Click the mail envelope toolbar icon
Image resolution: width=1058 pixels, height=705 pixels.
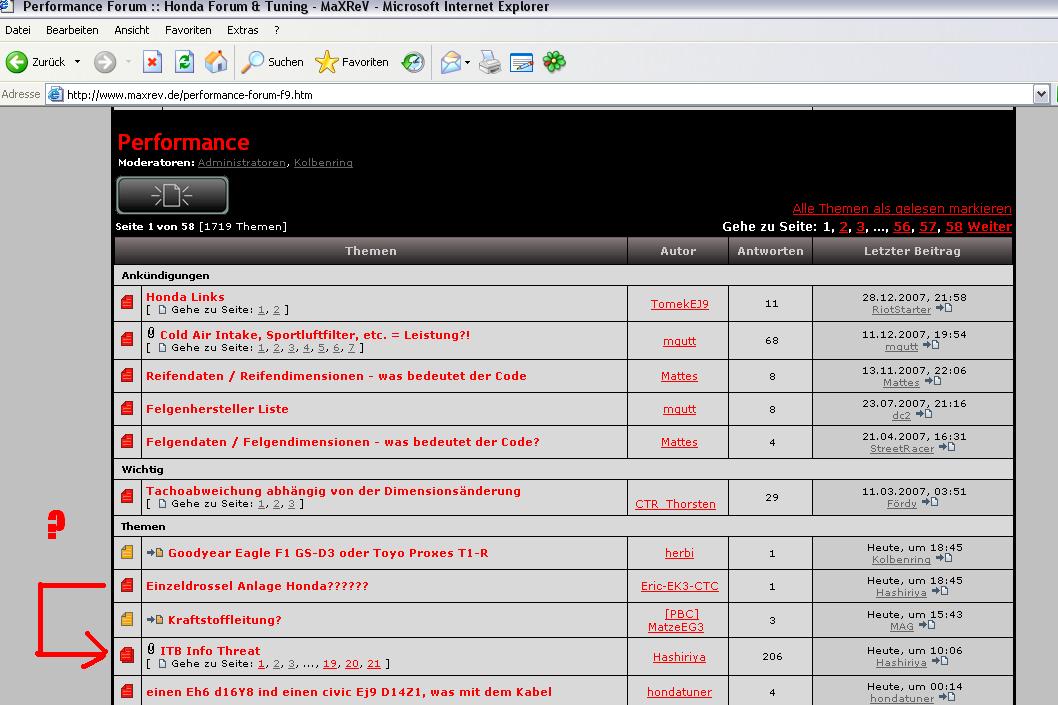[x=450, y=62]
